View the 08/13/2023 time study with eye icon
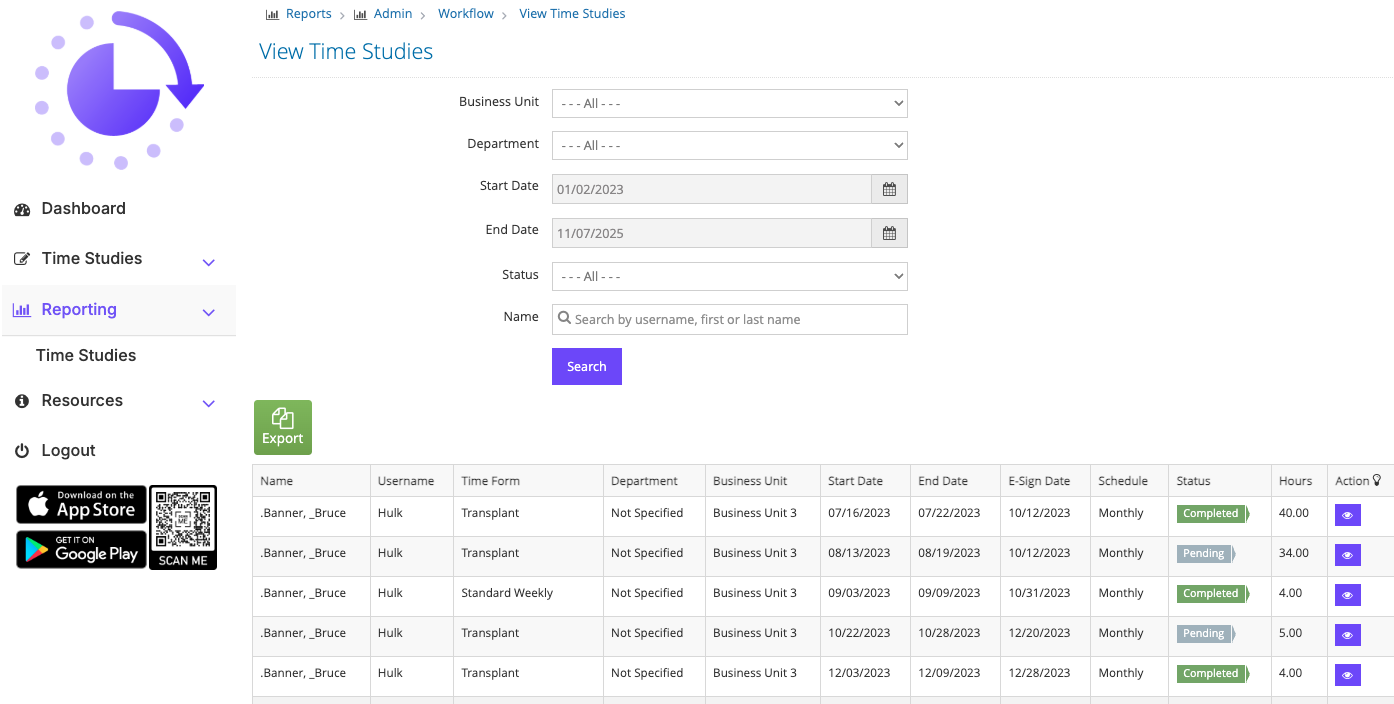Viewport: 1394px width, 704px height. tap(1347, 555)
